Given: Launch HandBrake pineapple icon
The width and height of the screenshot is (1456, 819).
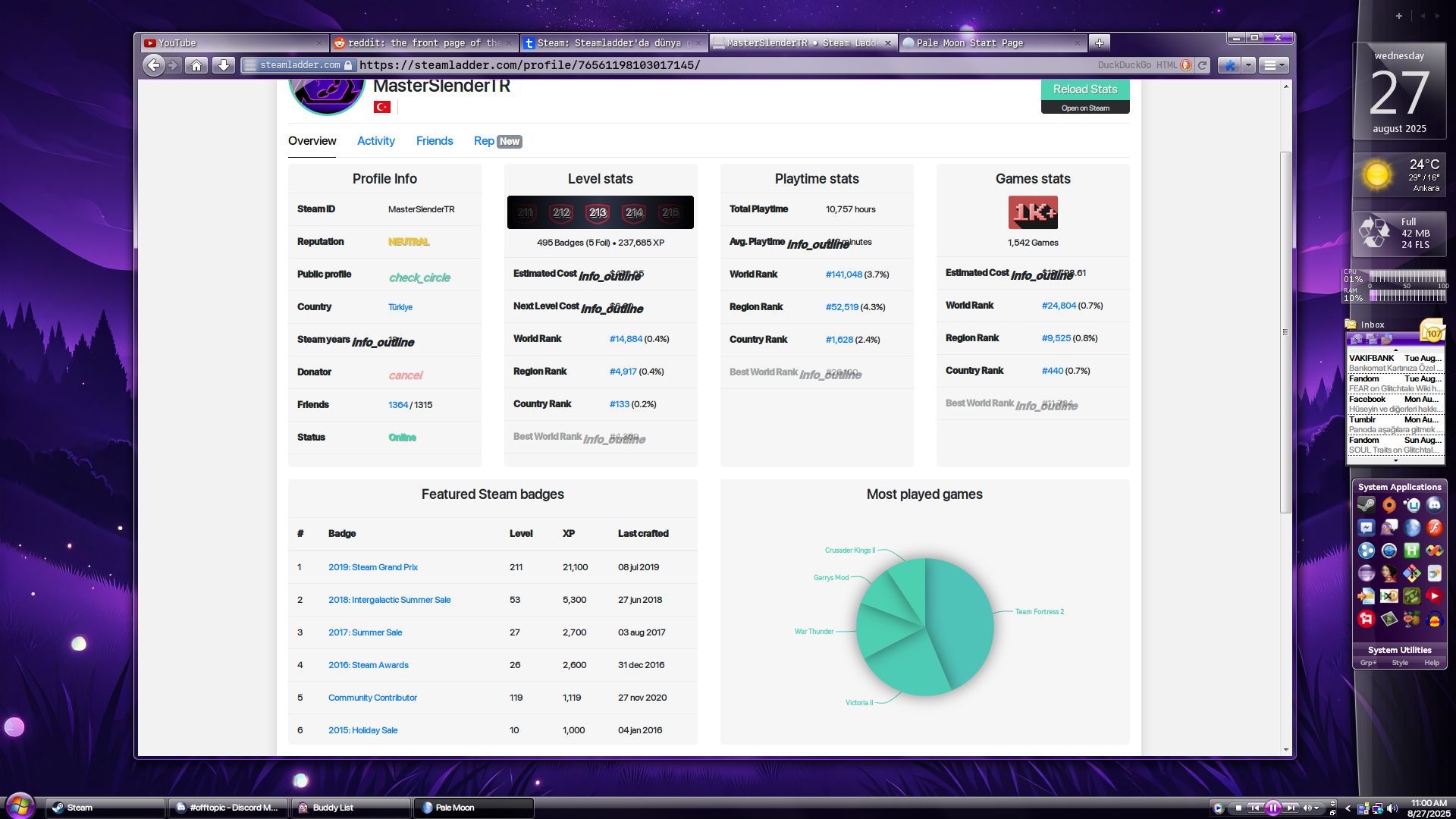Looking at the screenshot, I should pyautogui.click(x=1411, y=619).
